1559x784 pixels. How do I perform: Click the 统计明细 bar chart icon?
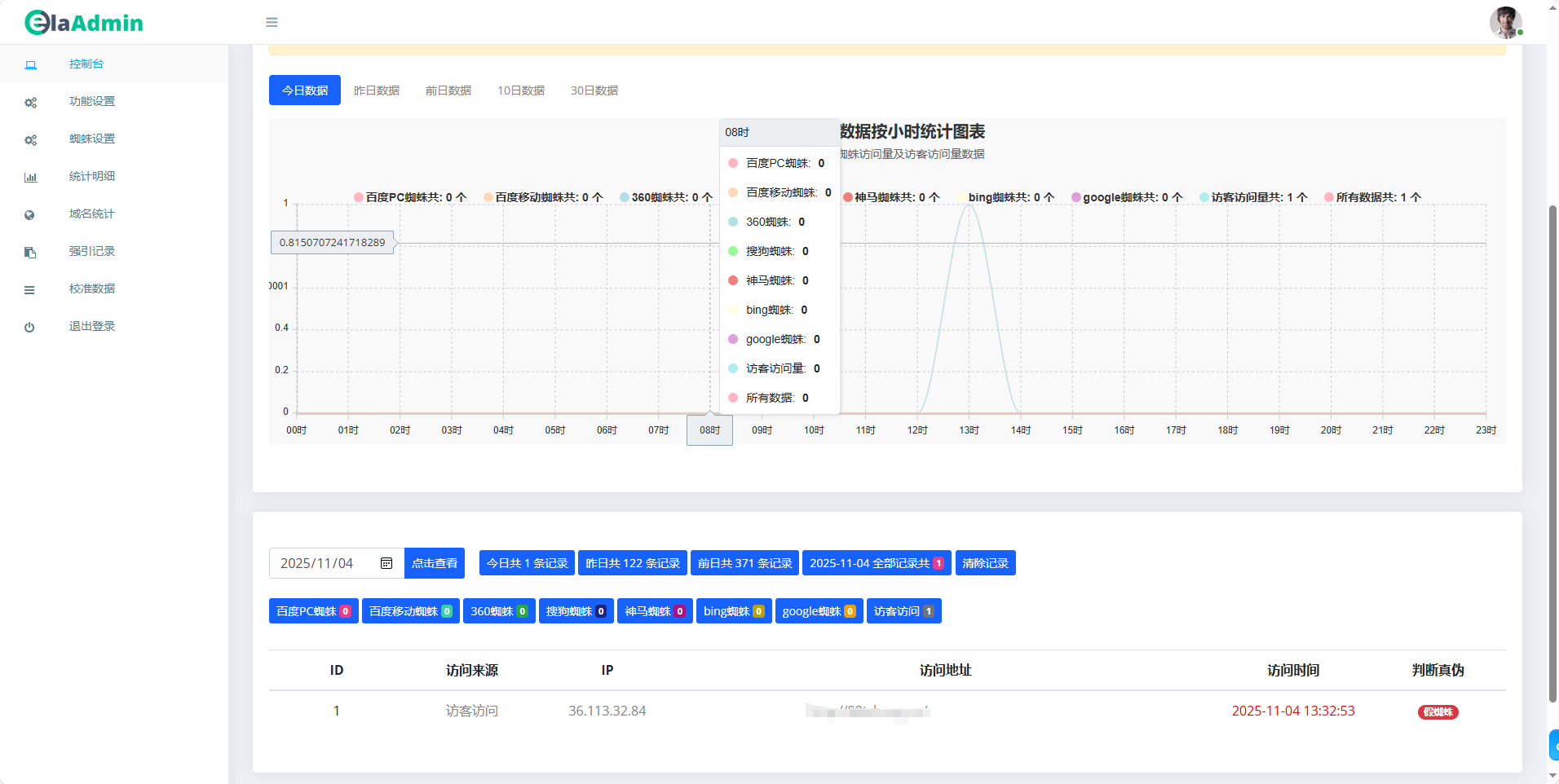pyautogui.click(x=30, y=177)
